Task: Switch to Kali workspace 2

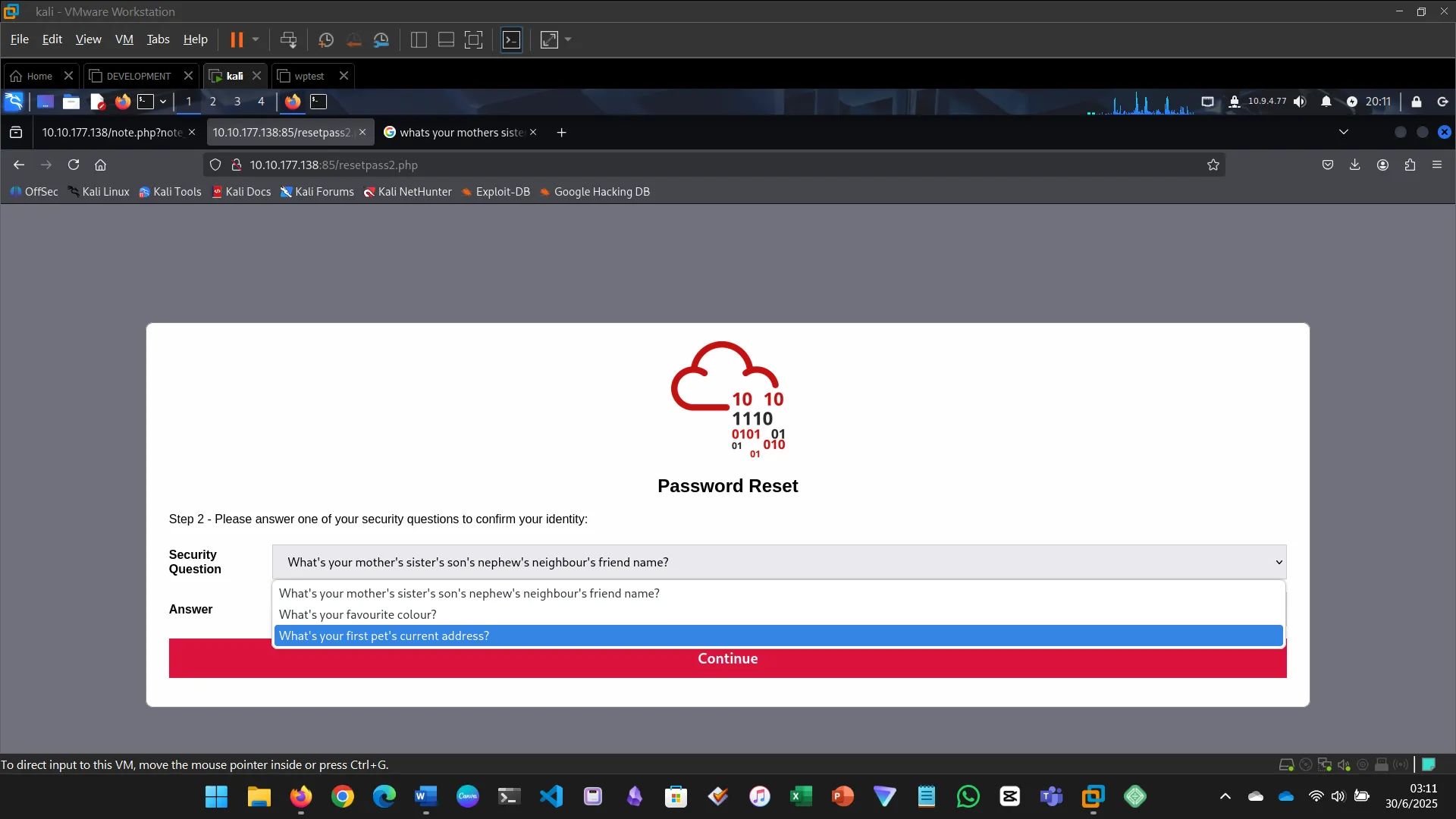Action: [213, 102]
